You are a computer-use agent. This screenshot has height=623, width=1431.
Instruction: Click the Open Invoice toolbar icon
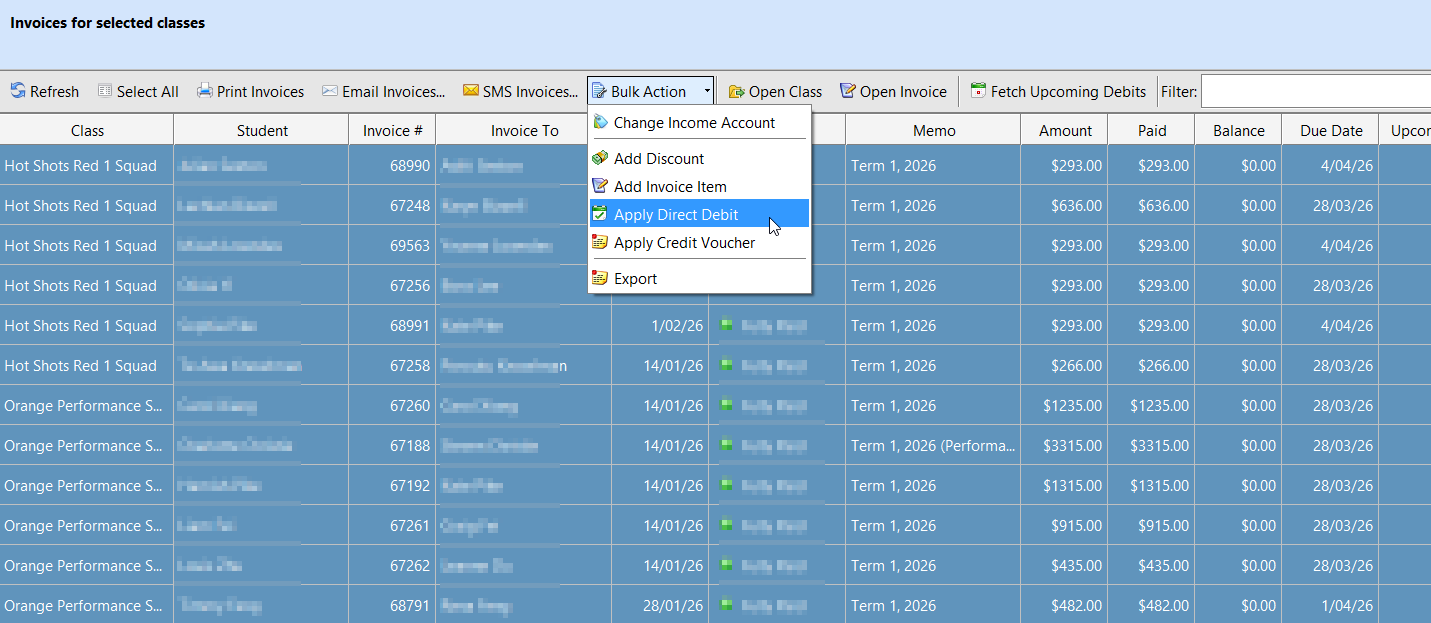tap(848, 91)
